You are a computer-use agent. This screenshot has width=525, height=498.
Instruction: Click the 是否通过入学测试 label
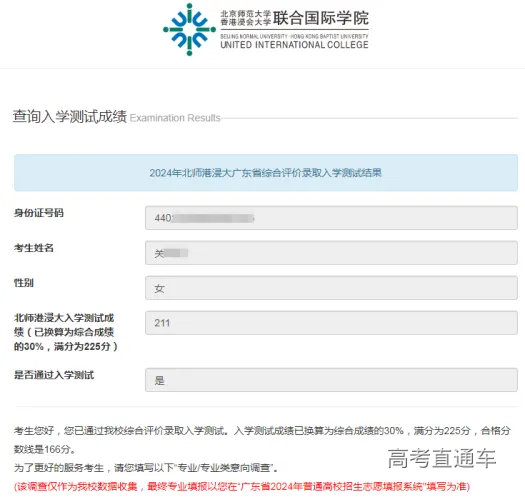pos(54,375)
